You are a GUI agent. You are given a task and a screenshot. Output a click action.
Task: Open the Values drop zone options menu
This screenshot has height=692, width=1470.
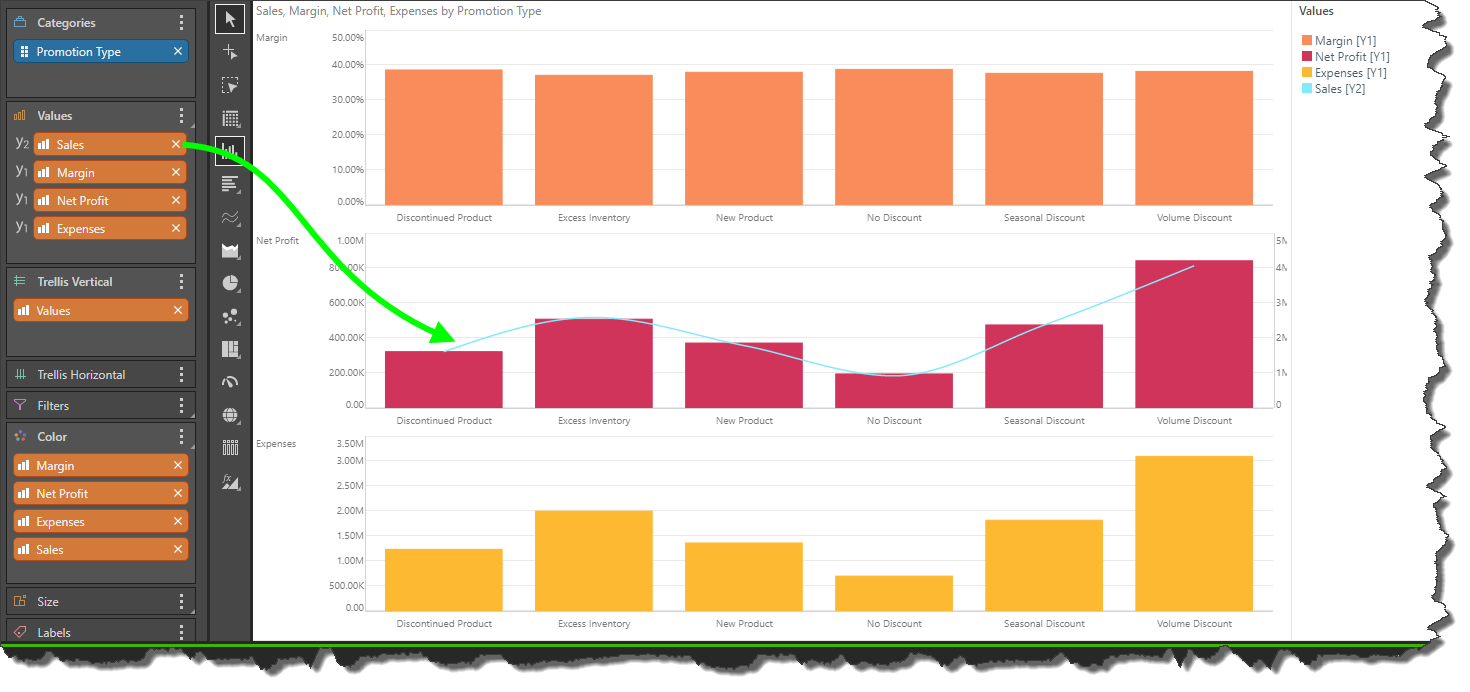click(181, 116)
